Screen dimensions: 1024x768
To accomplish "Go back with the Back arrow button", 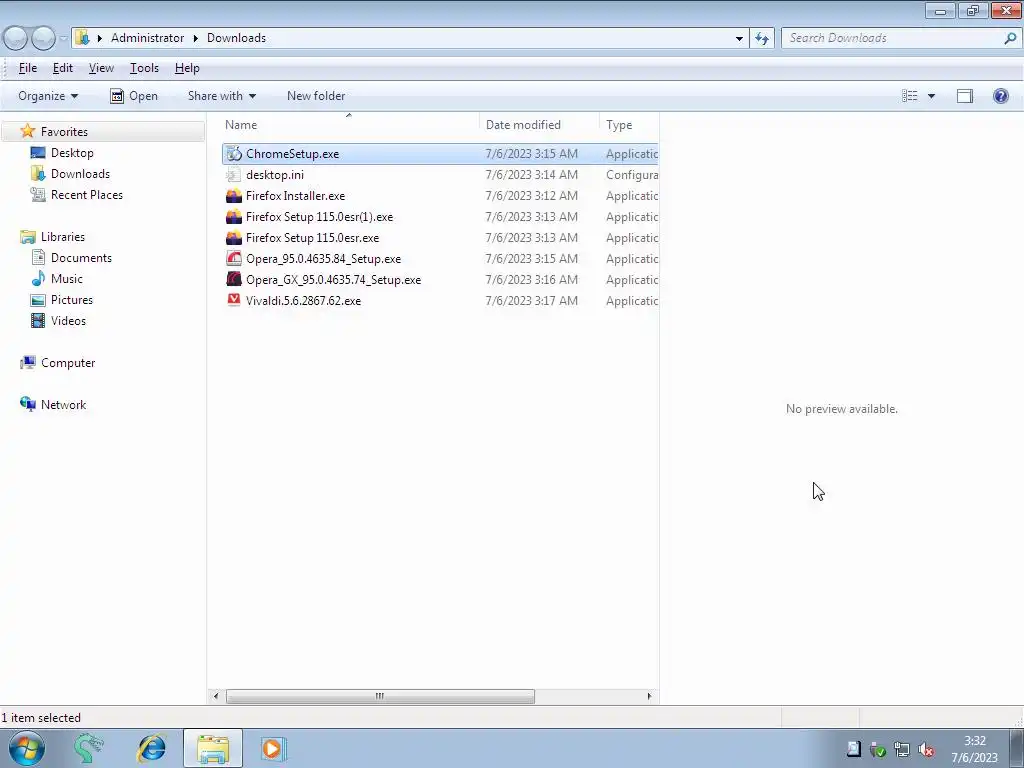I will pyautogui.click(x=16, y=38).
